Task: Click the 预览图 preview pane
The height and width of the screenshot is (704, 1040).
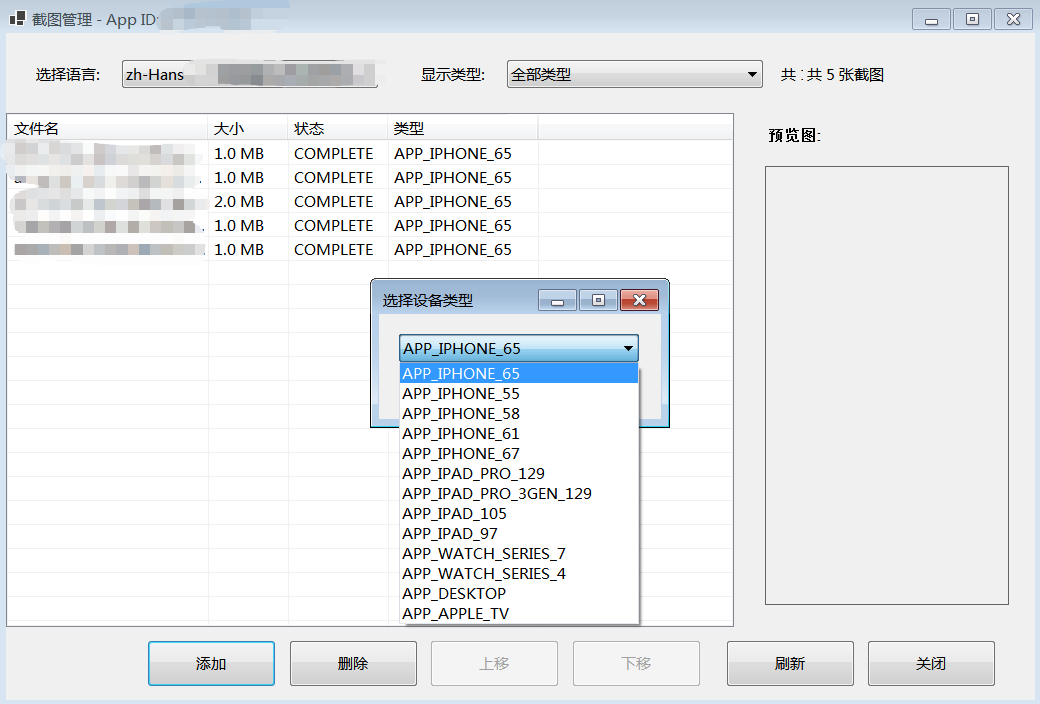Action: click(886, 385)
